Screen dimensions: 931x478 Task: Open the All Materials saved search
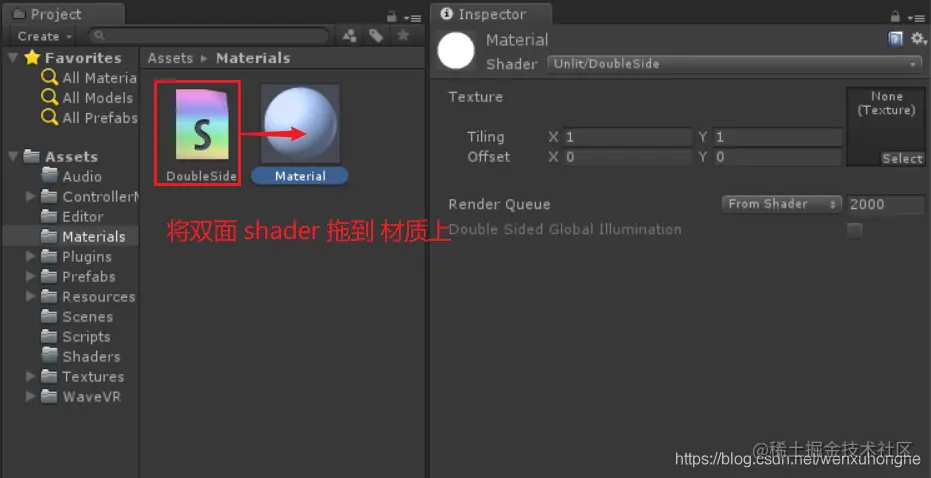click(89, 78)
